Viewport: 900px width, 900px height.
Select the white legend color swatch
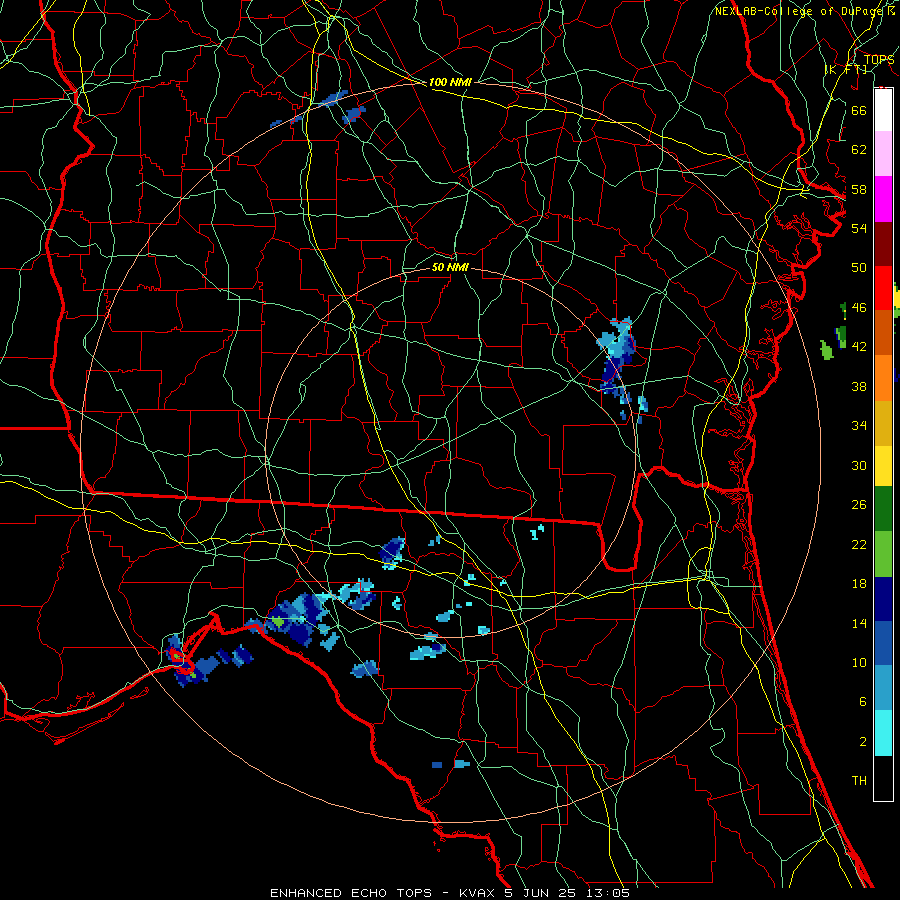tap(883, 110)
